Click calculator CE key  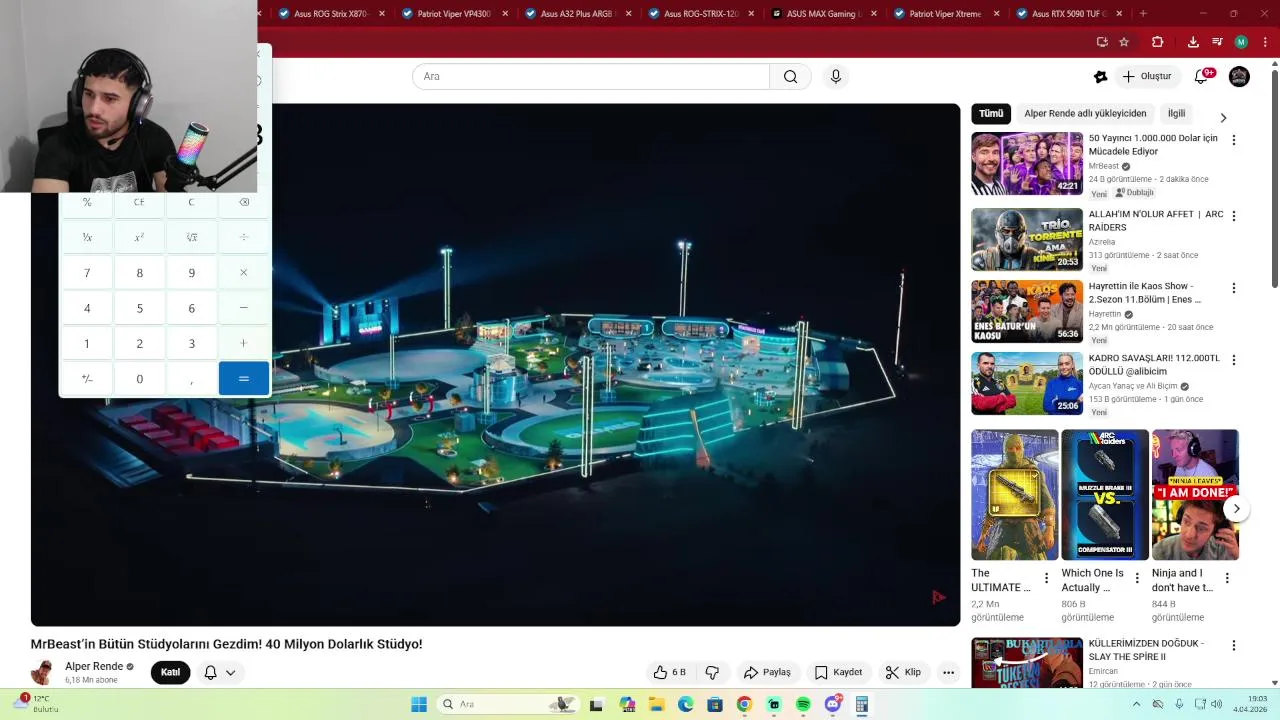(139, 202)
